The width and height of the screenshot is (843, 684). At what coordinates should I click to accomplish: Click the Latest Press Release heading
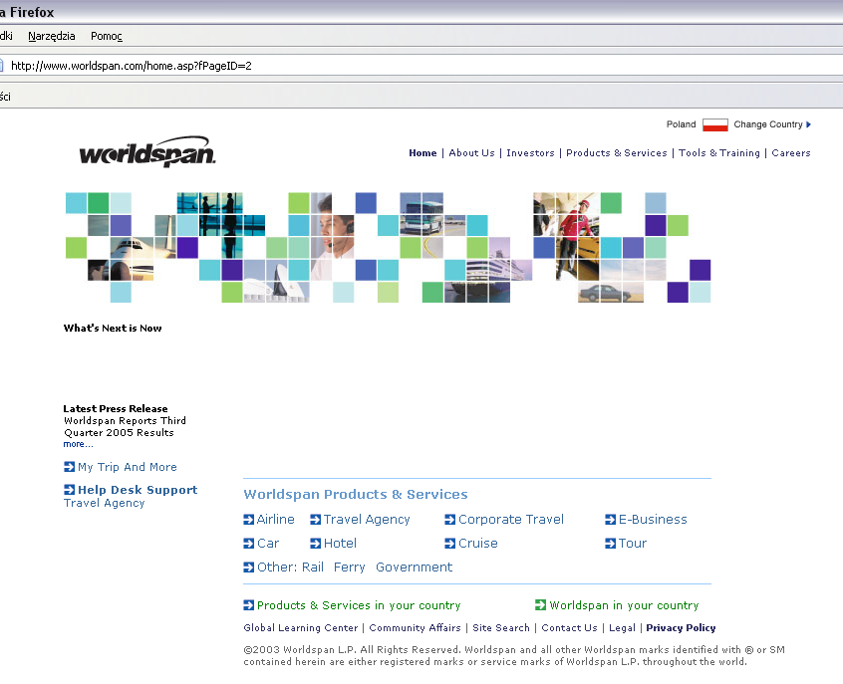tap(116, 409)
